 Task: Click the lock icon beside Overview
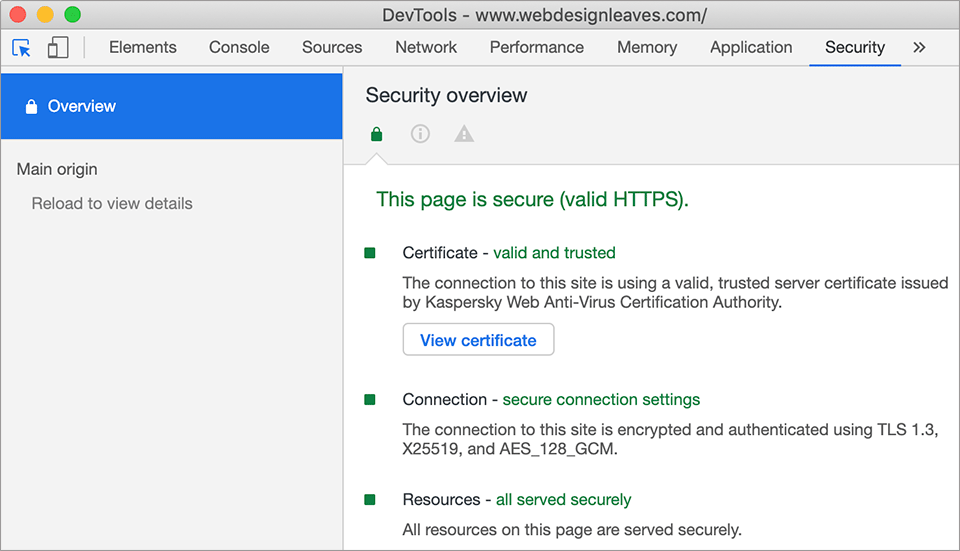[x=31, y=106]
